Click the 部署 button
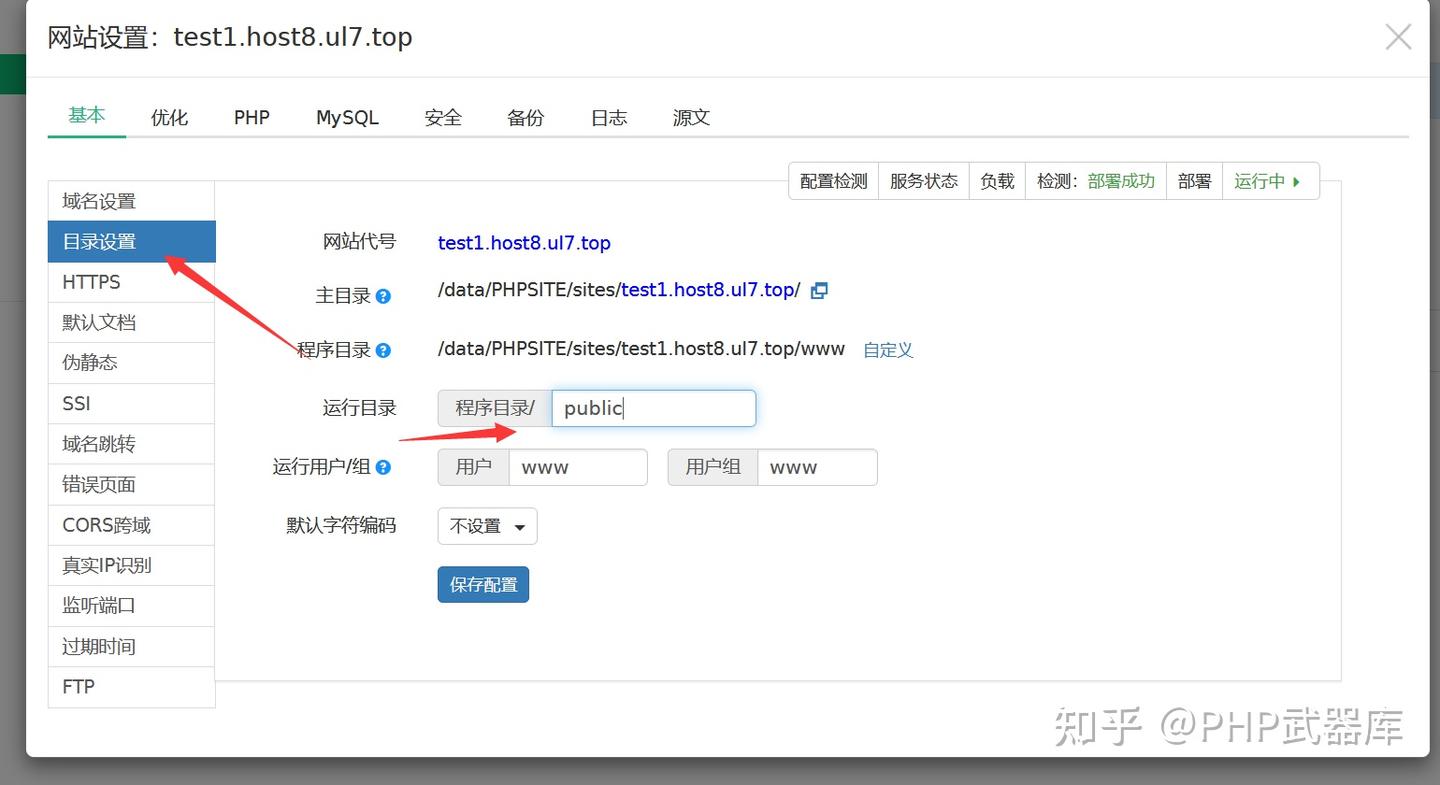Image resolution: width=1440 pixels, height=785 pixels. [1194, 181]
